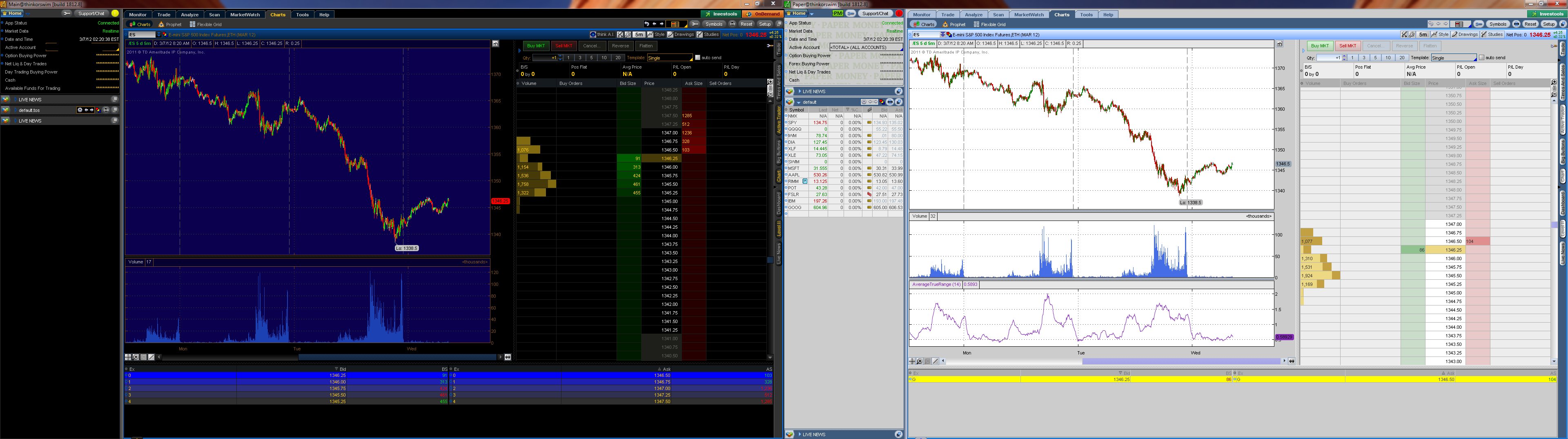
Task: Open the PM indicator in Paper window
Action: click(838, 13)
